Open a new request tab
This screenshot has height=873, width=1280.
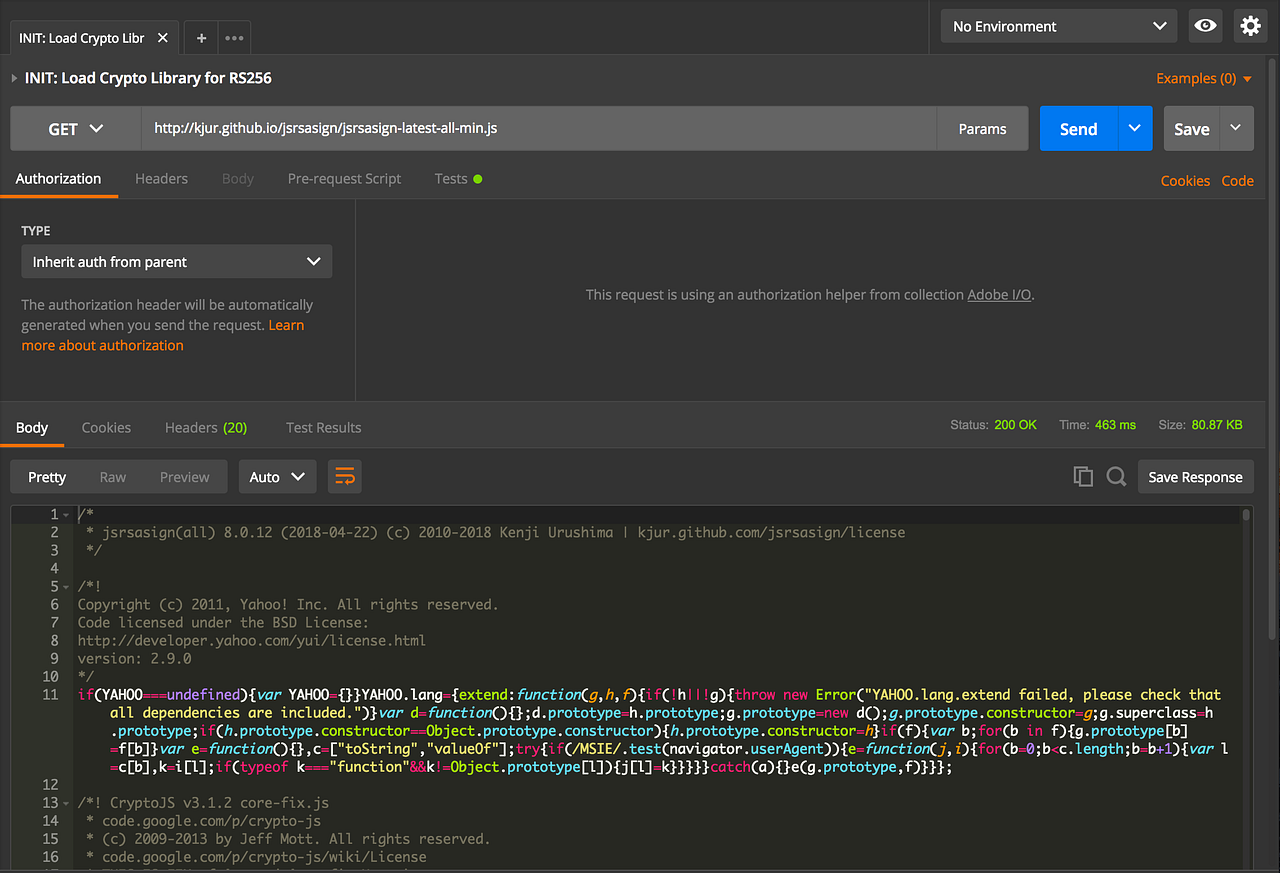[201, 36]
